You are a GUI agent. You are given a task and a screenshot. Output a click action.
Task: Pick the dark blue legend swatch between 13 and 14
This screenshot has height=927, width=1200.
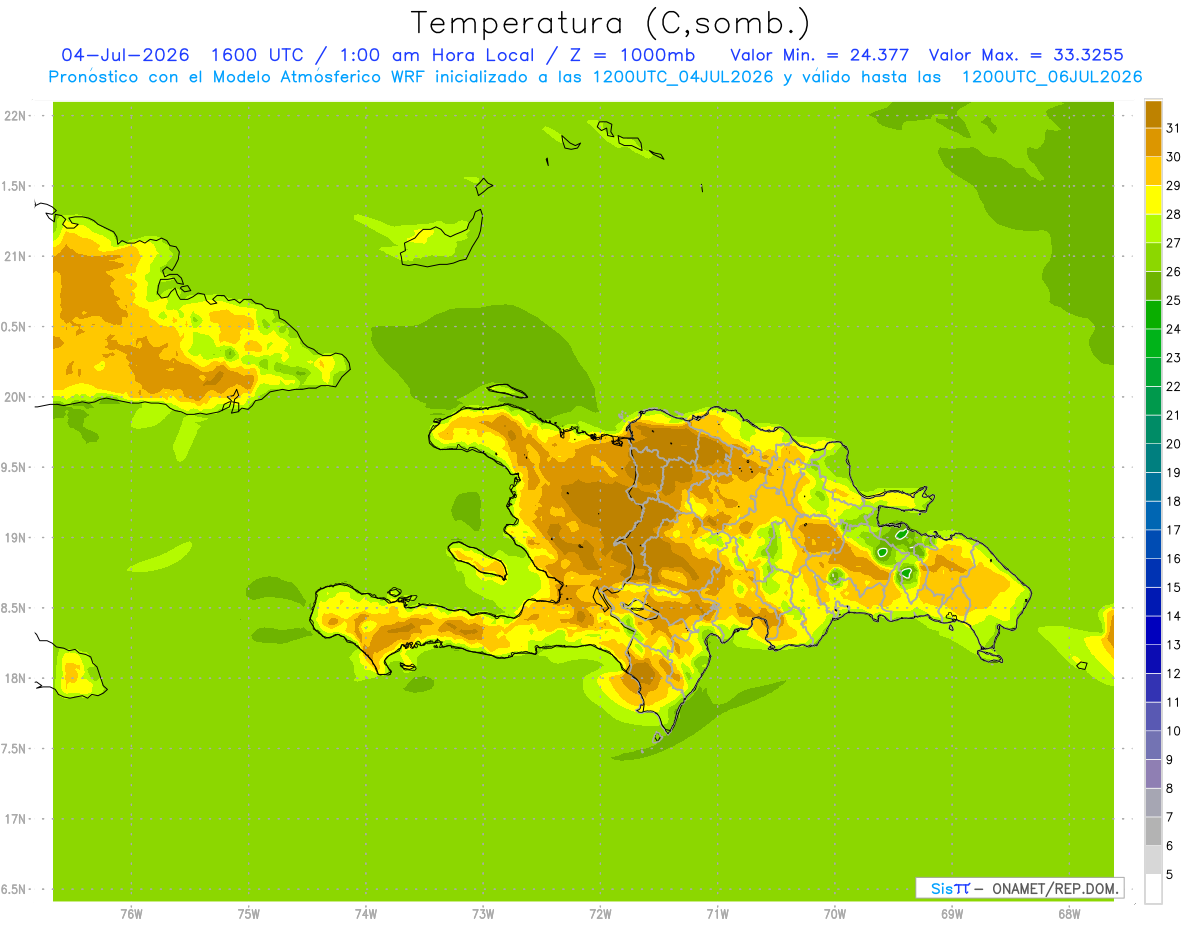[x=1153, y=630]
